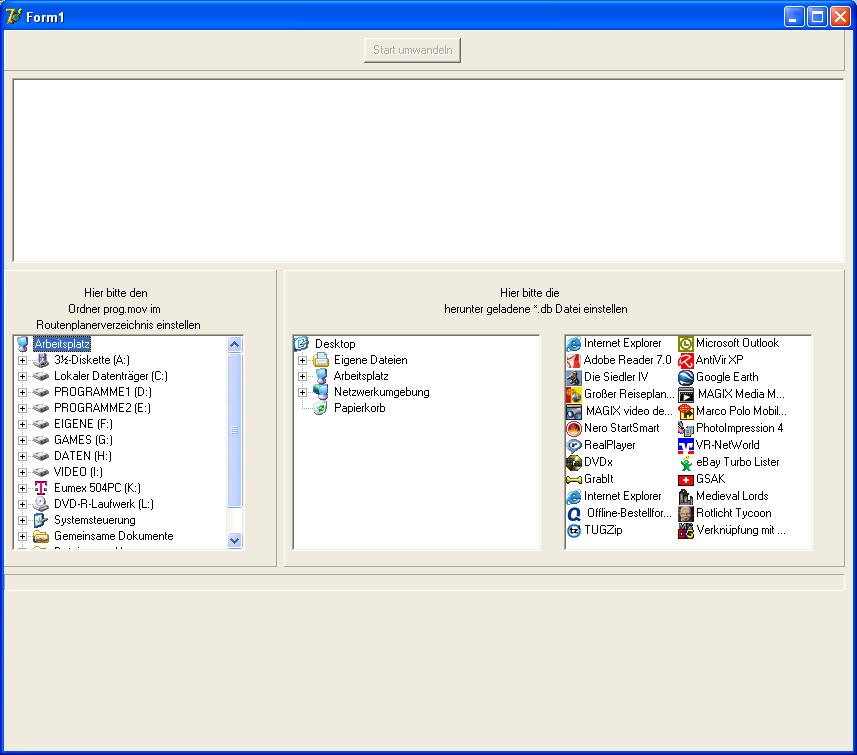Viewport: 857px width, 755px height.
Task: Select the Medieval Lords icon
Action: tap(686, 496)
